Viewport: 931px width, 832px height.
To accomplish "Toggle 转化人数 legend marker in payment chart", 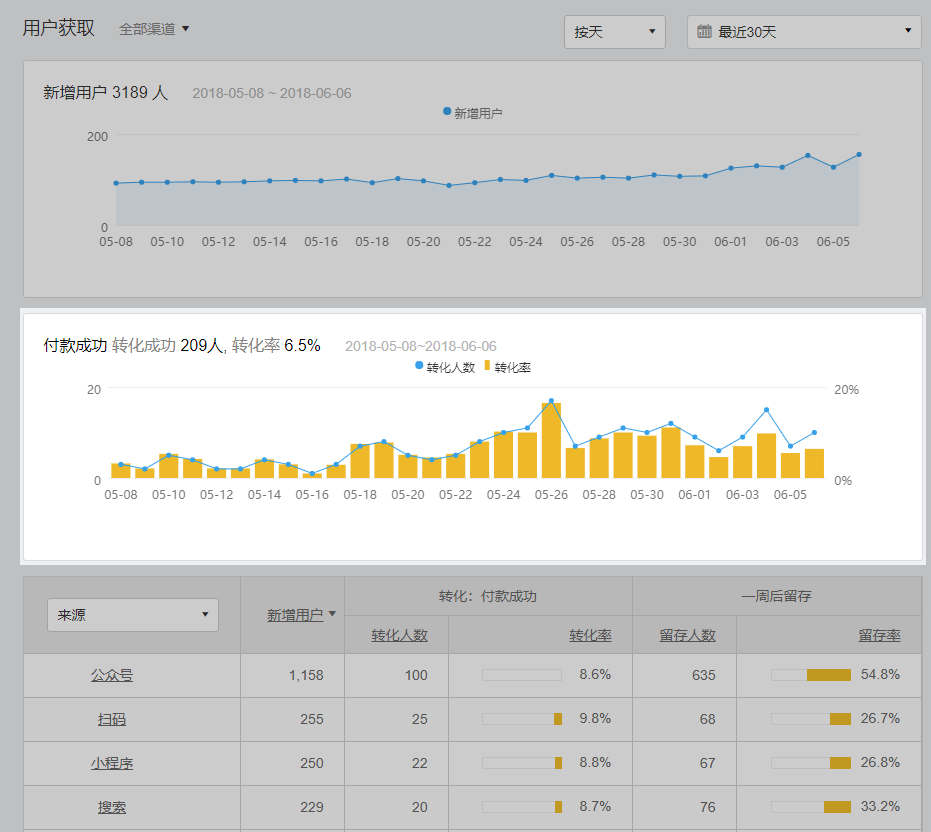I will point(419,367).
